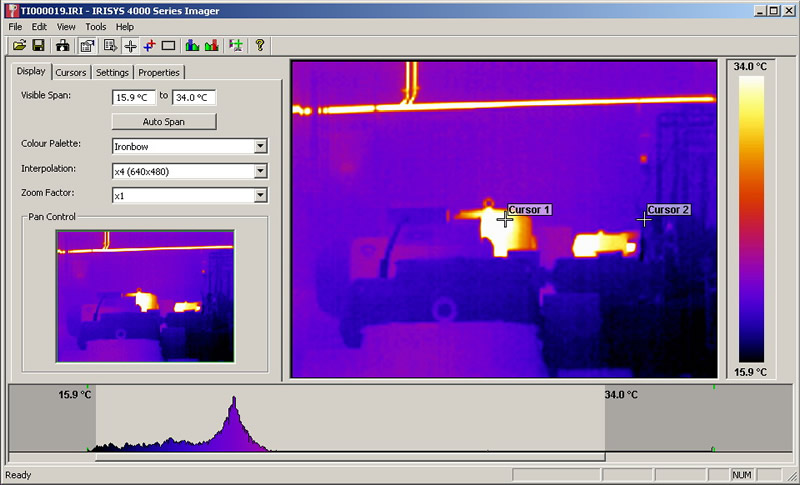Open the Tools menu
The height and width of the screenshot is (485, 800).
coord(96,26)
